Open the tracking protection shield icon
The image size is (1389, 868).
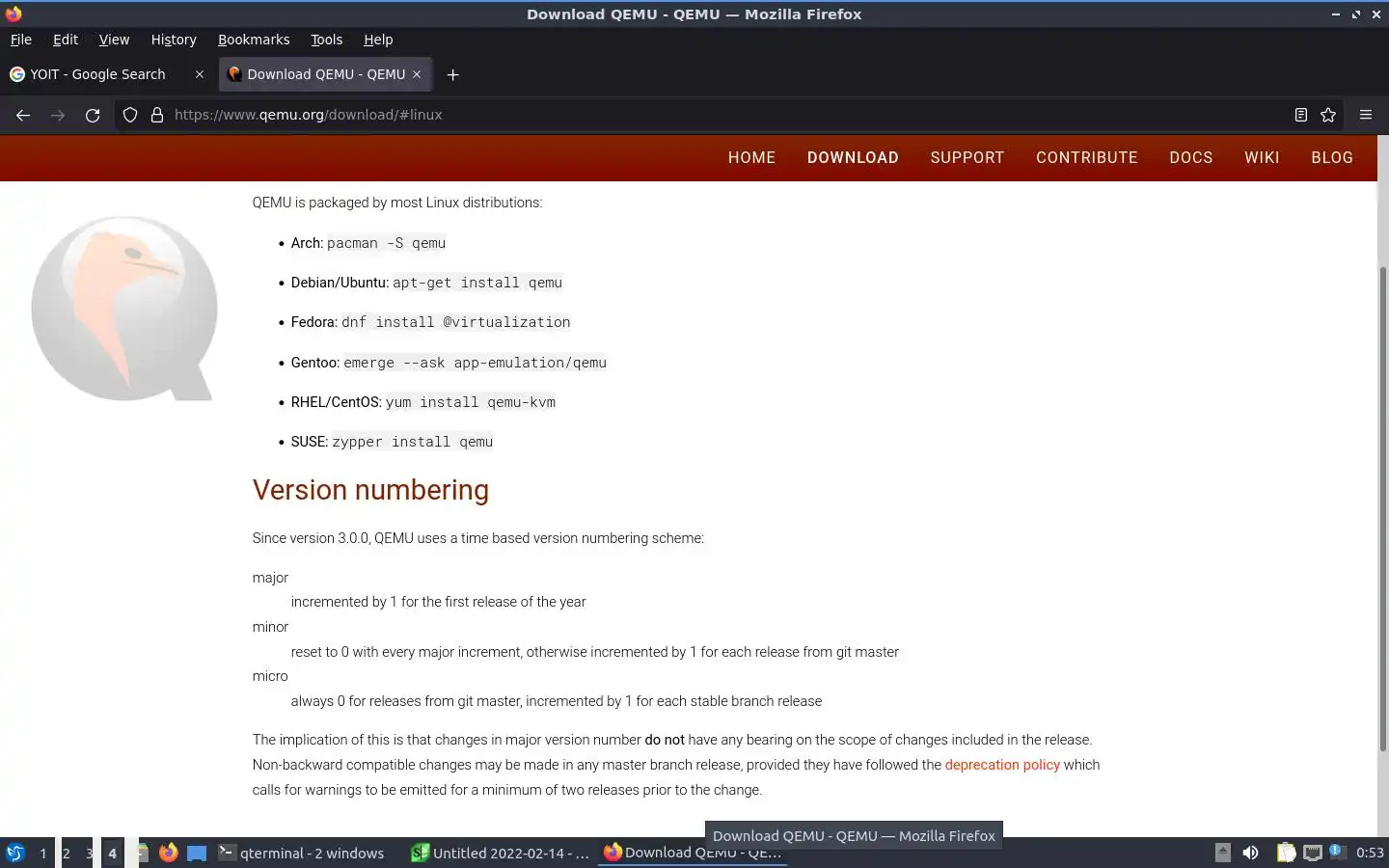click(130, 115)
